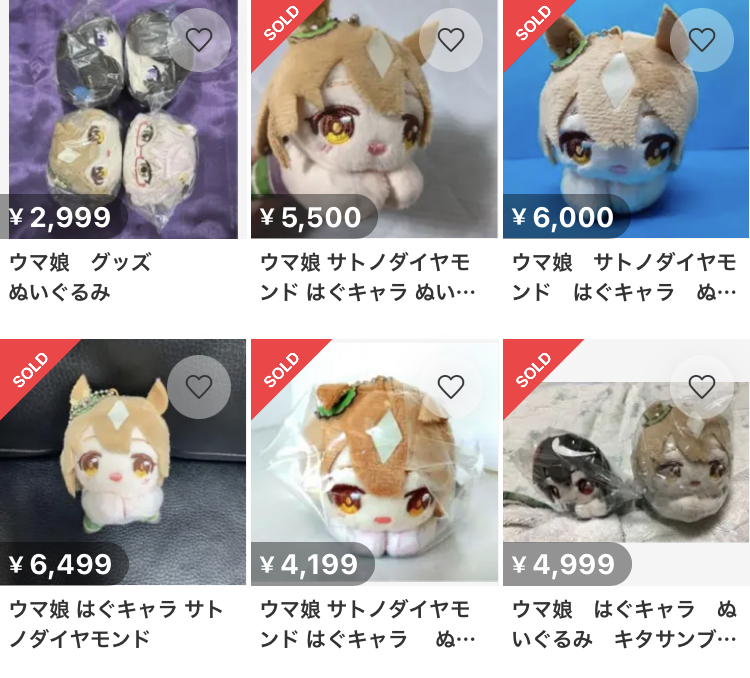
Task: View the blue background plush photo
Action: [626, 119]
